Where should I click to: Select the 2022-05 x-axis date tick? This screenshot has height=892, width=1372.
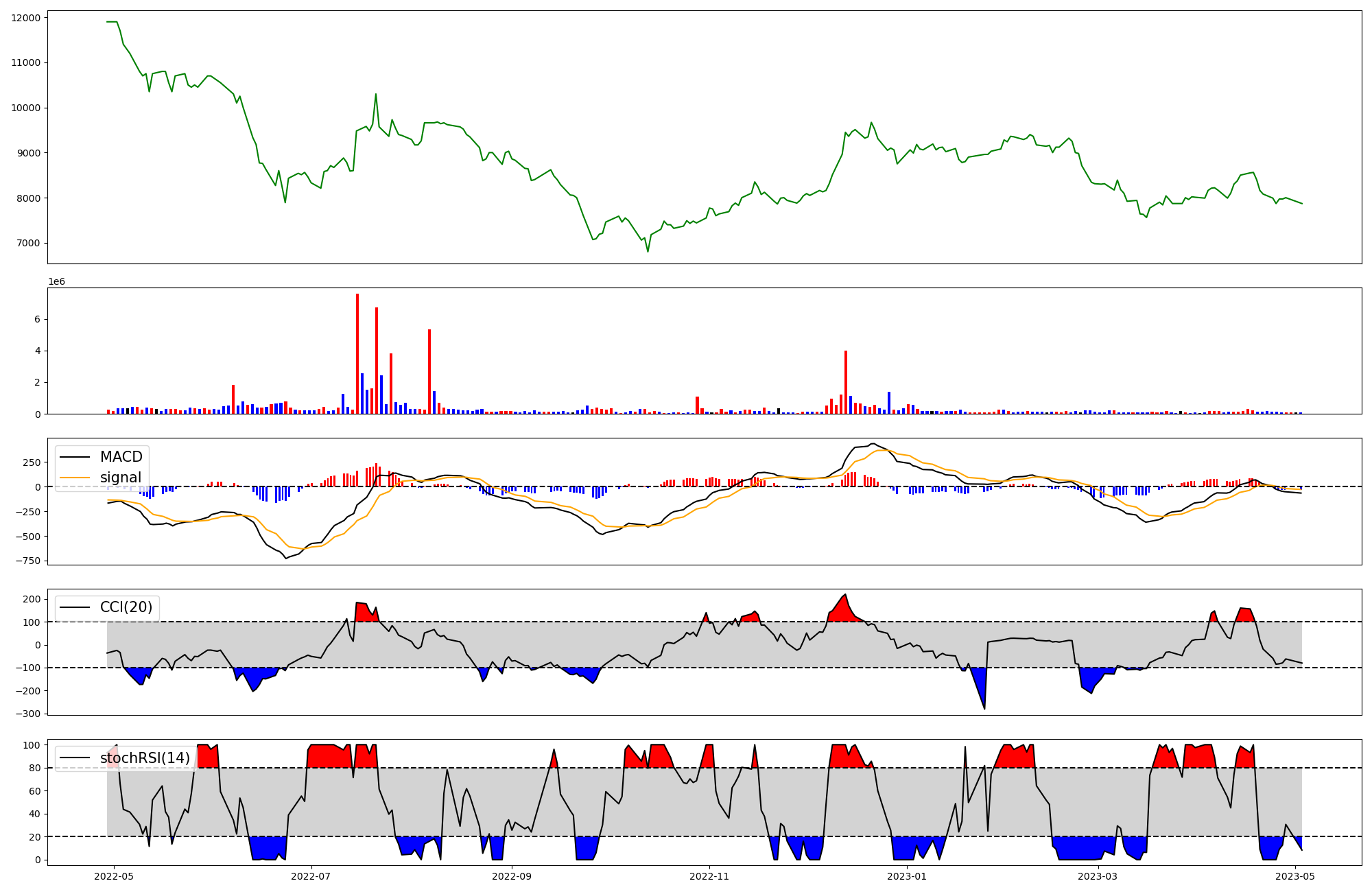click(113, 876)
